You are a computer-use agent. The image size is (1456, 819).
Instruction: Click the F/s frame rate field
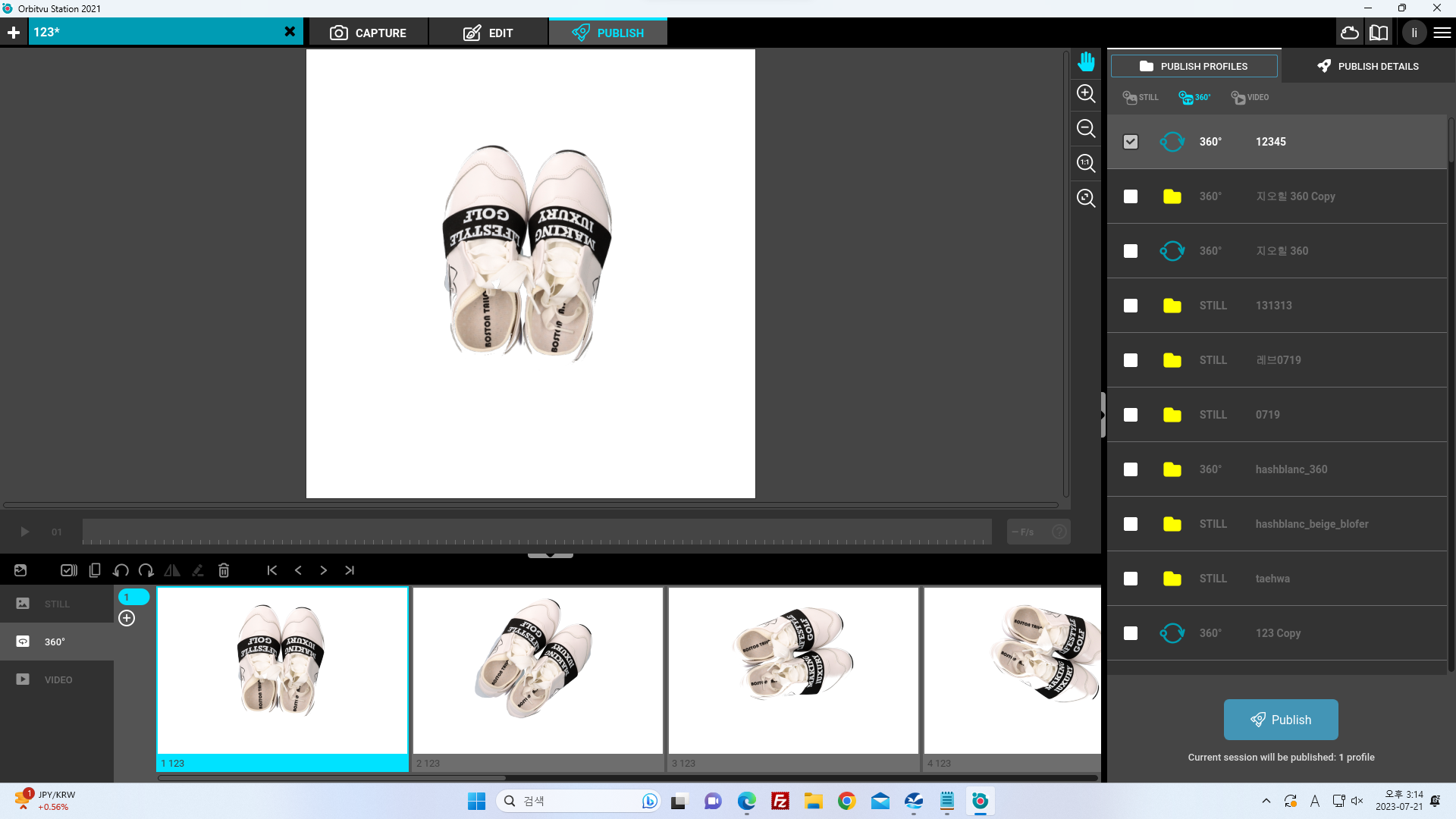[1039, 532]
